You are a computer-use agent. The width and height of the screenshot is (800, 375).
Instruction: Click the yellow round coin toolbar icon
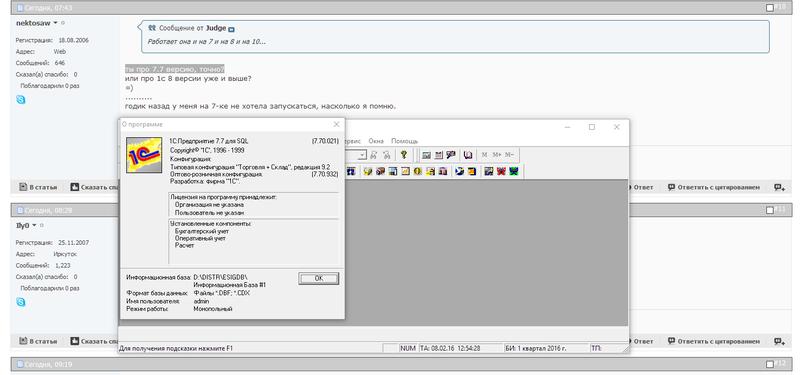click(417, 171)
